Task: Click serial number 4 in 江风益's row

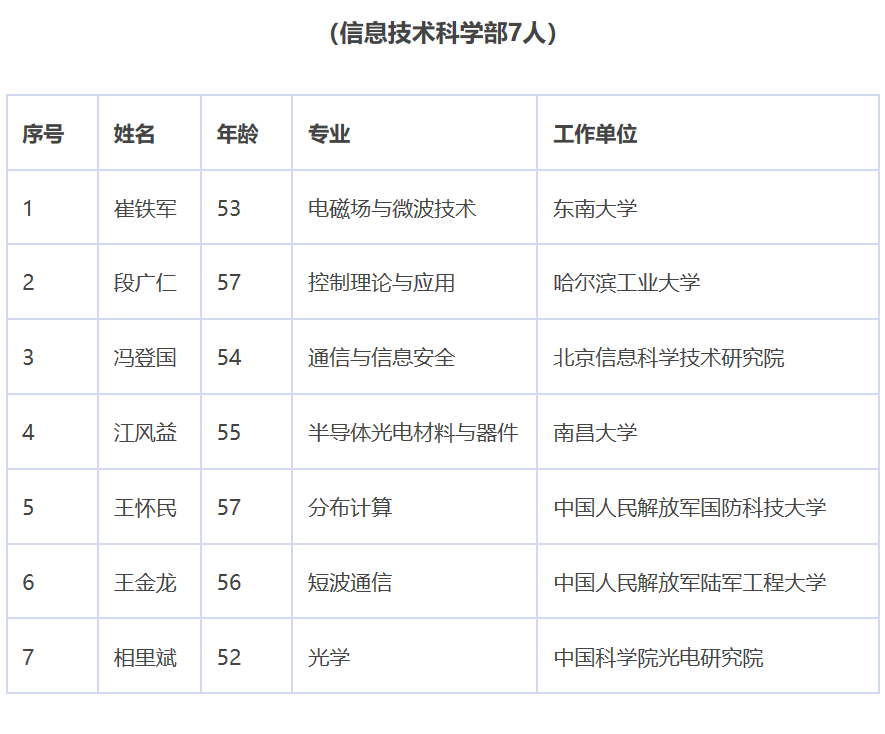Action: click(28, 432)
